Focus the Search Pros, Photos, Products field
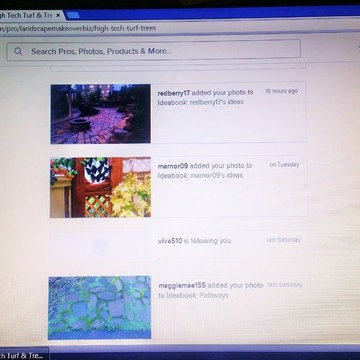 click(153, 51)
